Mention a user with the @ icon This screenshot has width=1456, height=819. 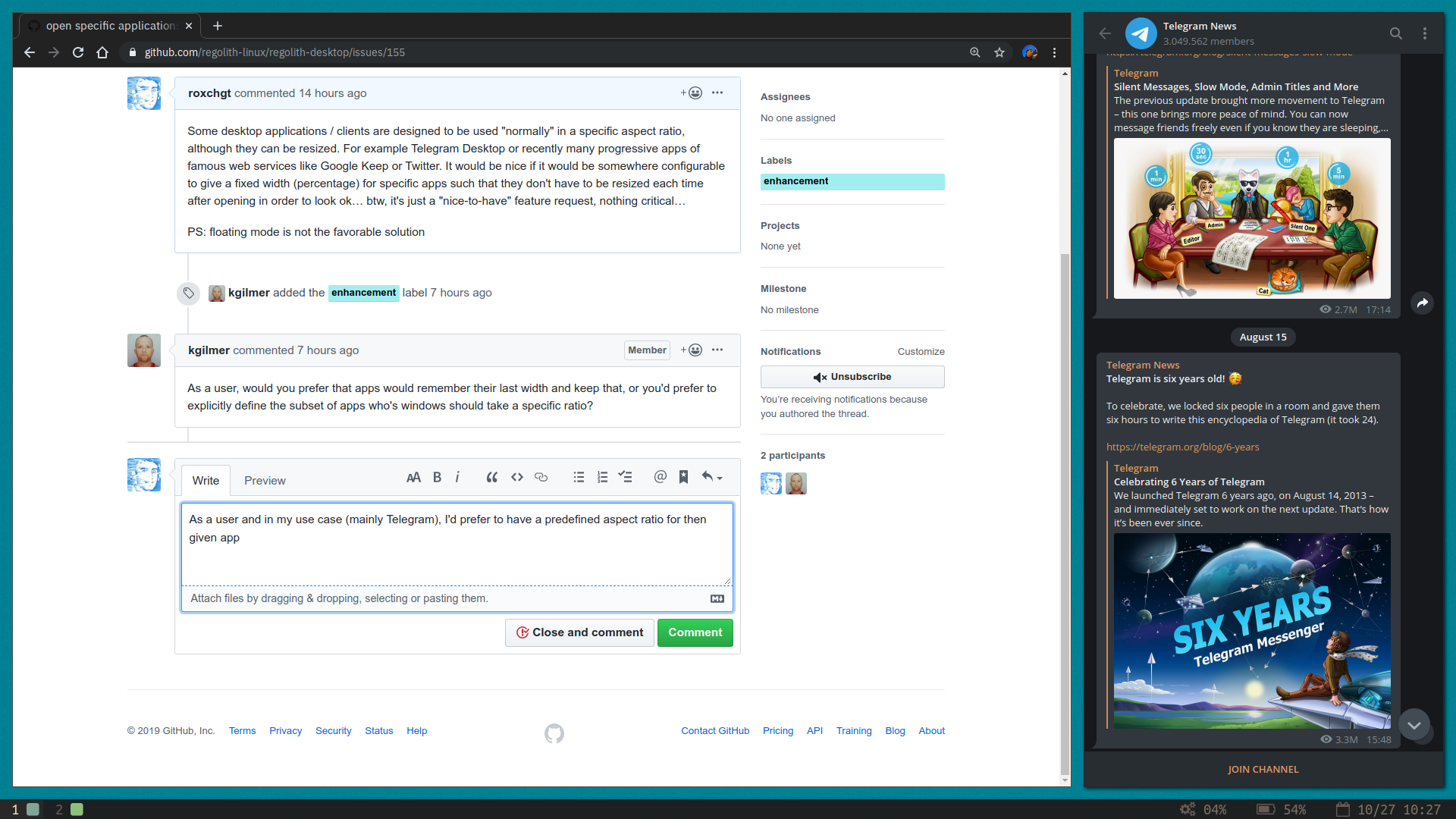(660, 477)
